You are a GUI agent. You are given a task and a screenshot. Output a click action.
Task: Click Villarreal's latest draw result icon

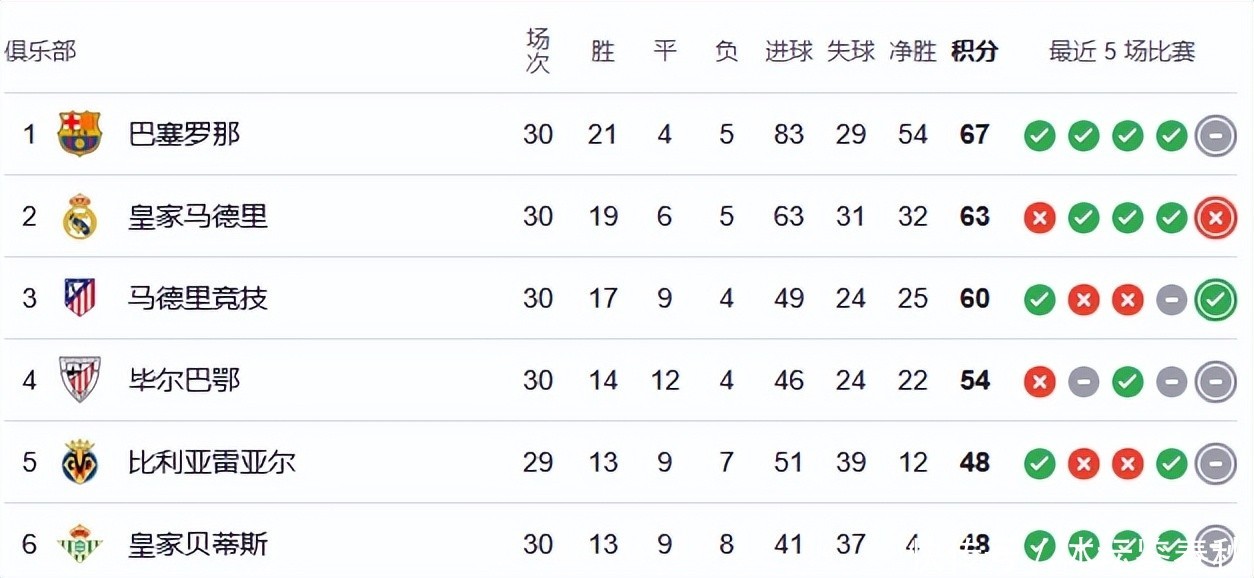coord(1216,463)
